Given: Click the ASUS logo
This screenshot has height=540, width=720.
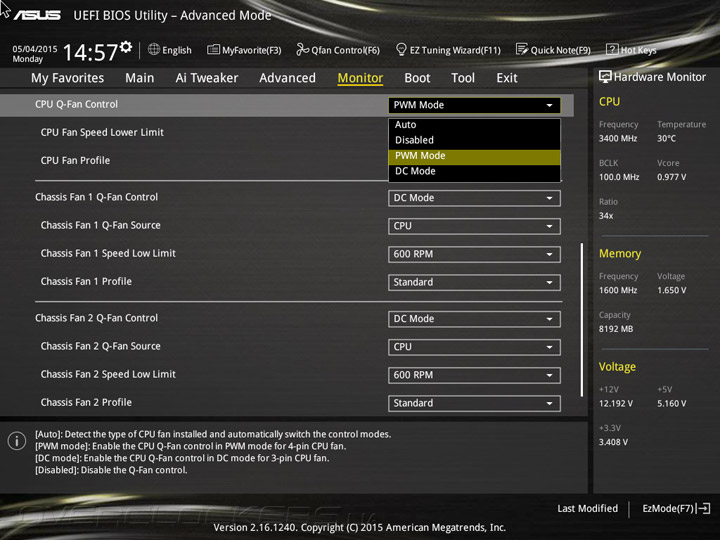Looking at the screenshot, I should (x=37, y=15).
